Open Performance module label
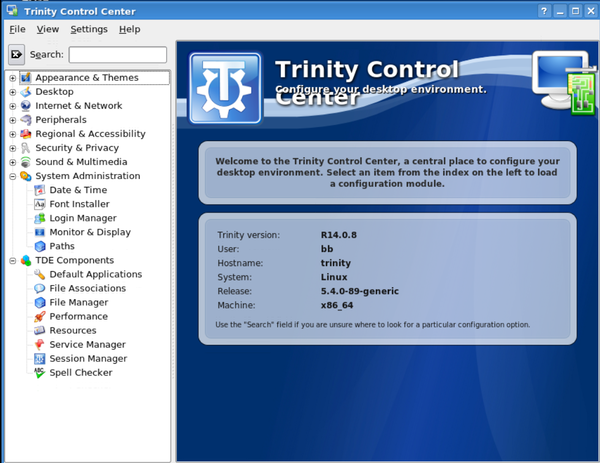 (78, 316)
